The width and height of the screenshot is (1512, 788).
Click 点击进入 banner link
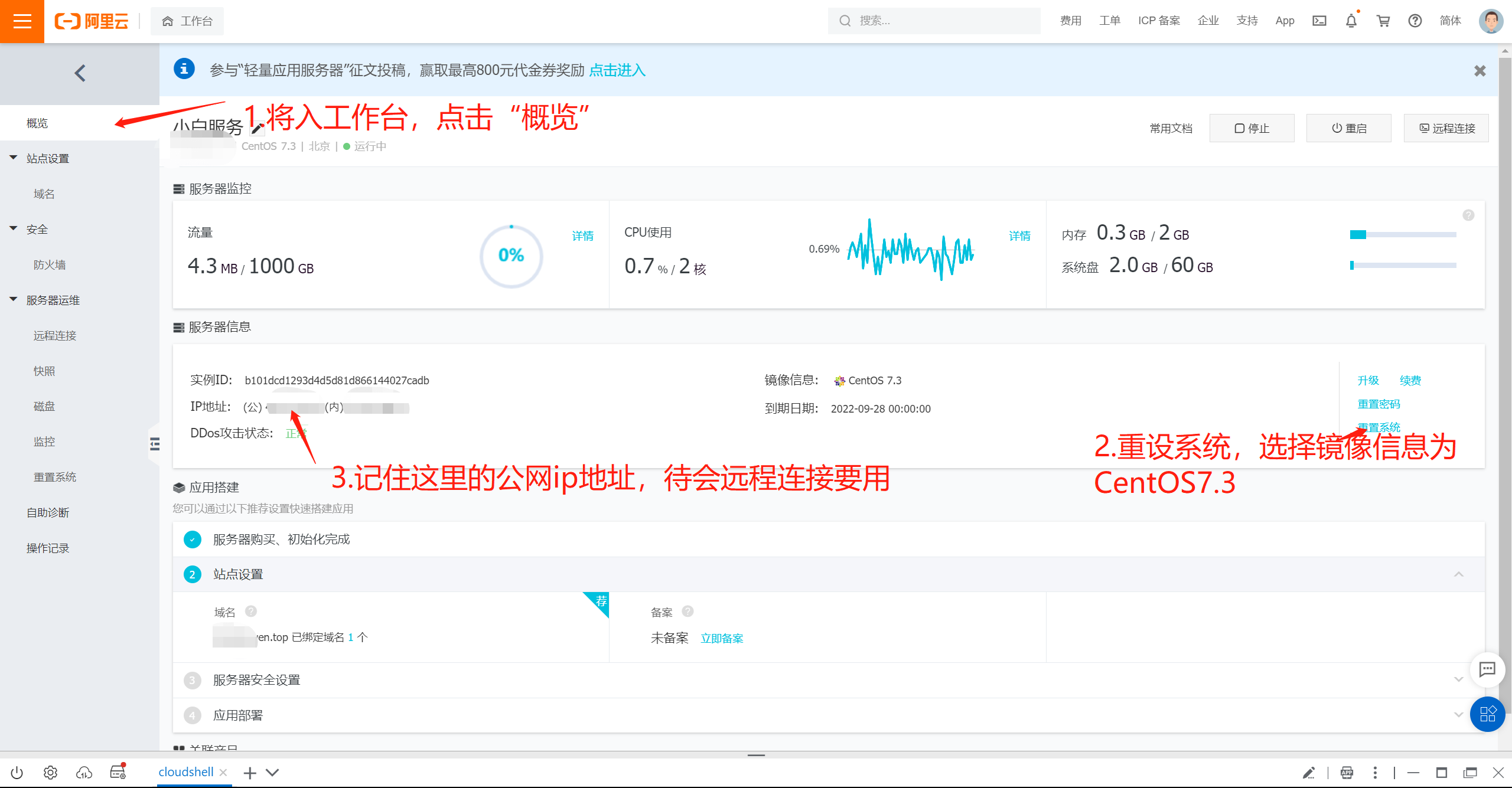click(x=617, y=70)
